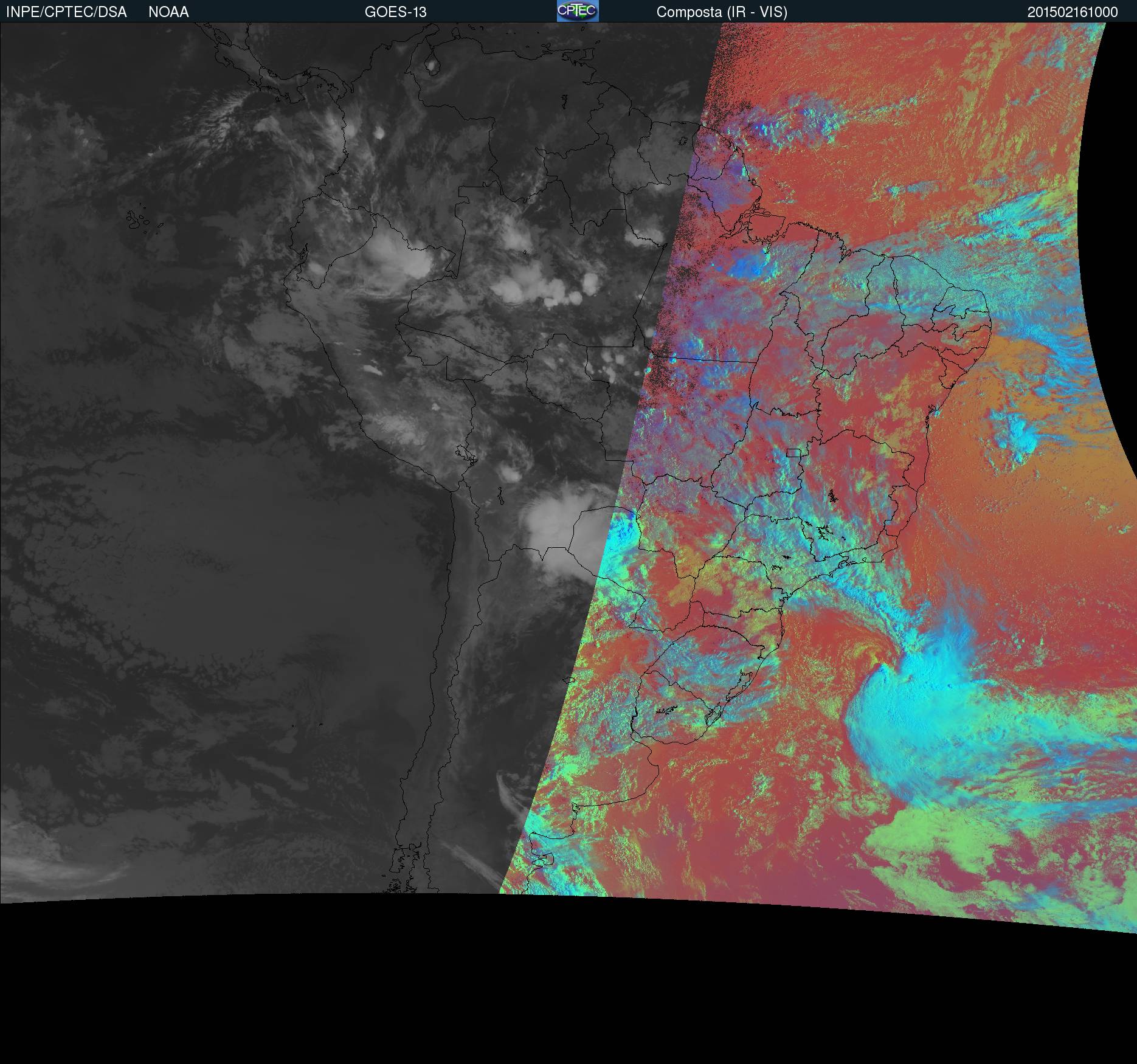The image size is (1137, 1064).
Task: Click the NOAA label in header
Action: tap(168, 12)
